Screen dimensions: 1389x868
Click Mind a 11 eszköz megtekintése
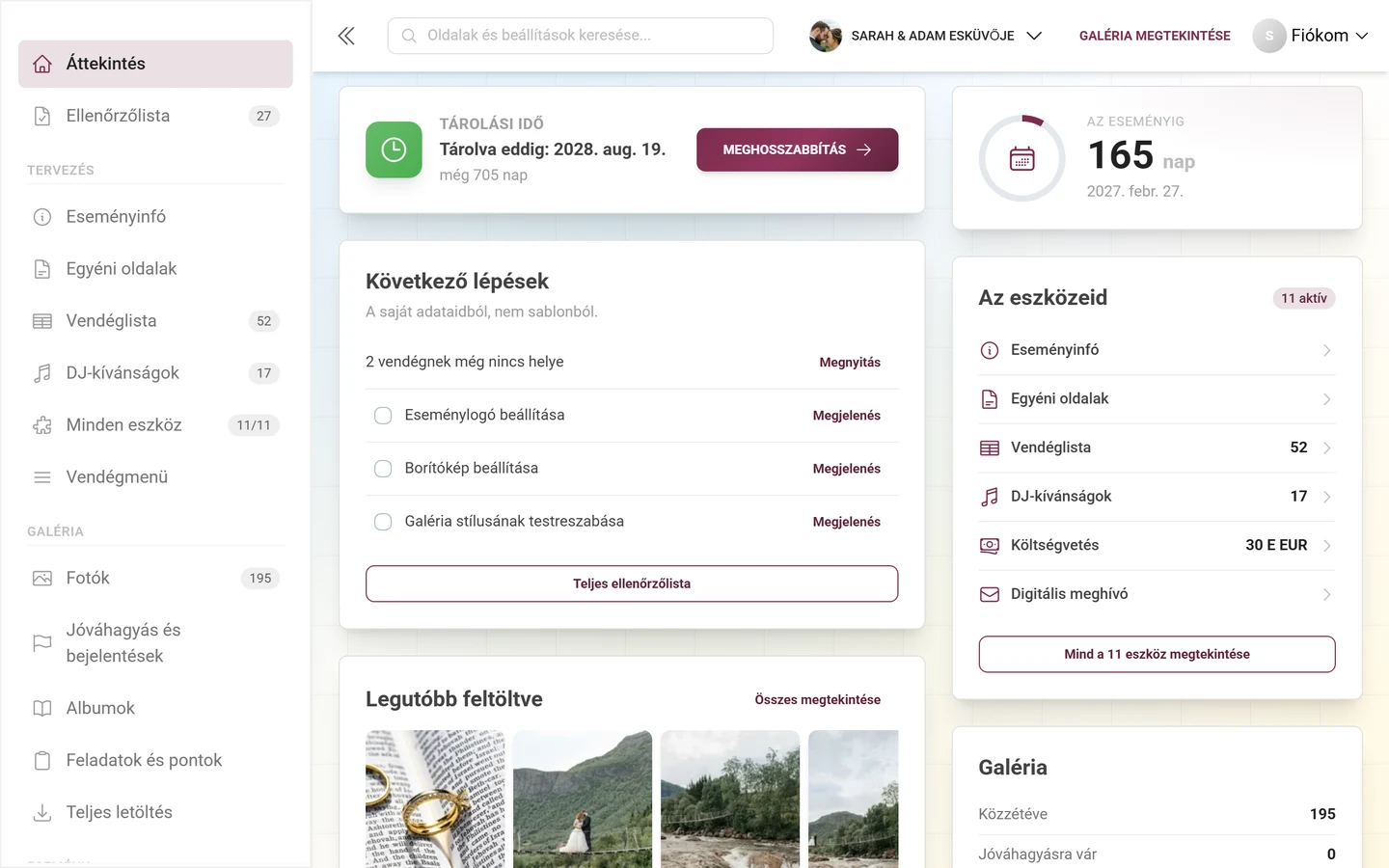(x=1157, y=654)
